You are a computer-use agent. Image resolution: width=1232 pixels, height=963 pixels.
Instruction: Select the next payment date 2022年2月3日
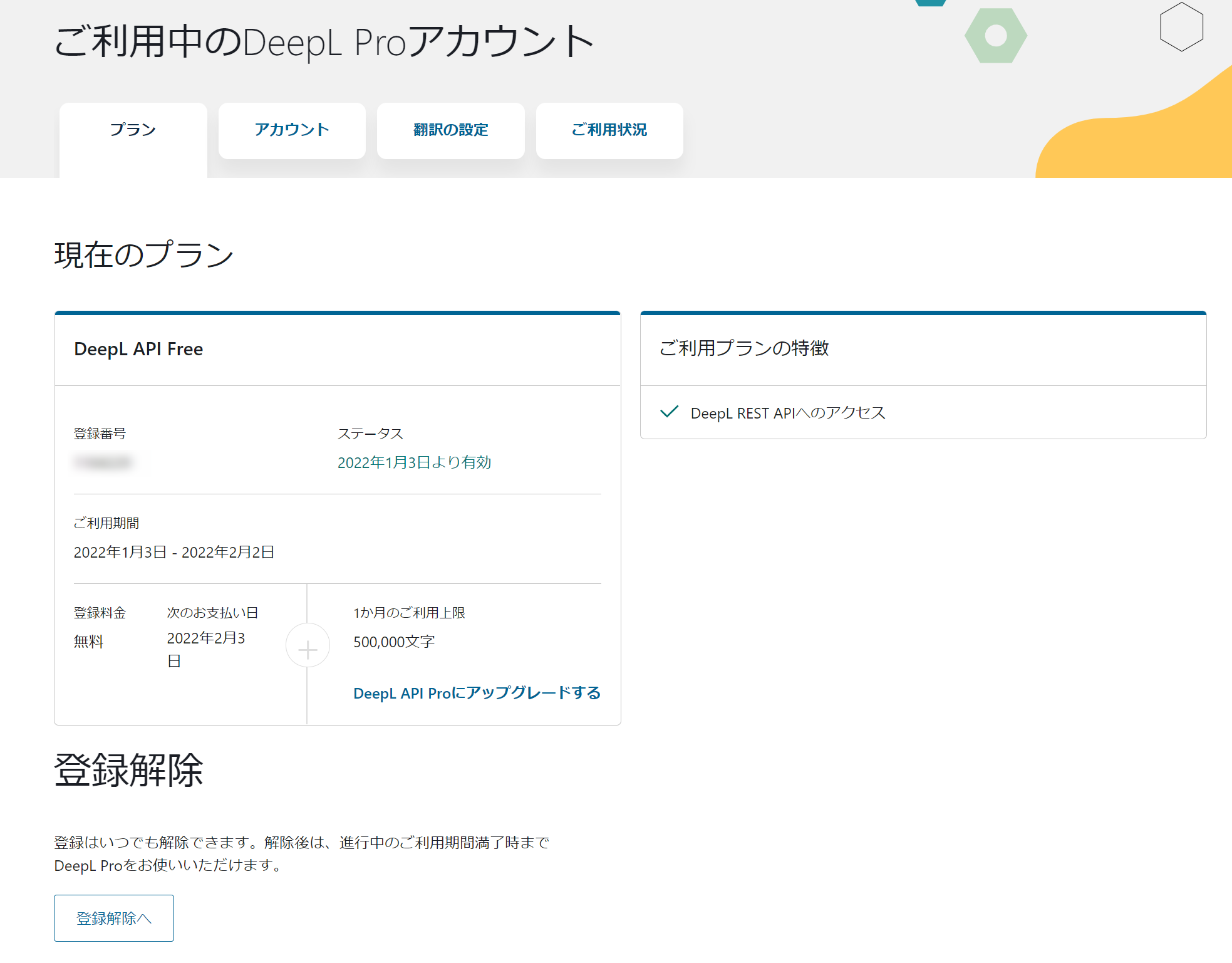click(x=206, y=649)
